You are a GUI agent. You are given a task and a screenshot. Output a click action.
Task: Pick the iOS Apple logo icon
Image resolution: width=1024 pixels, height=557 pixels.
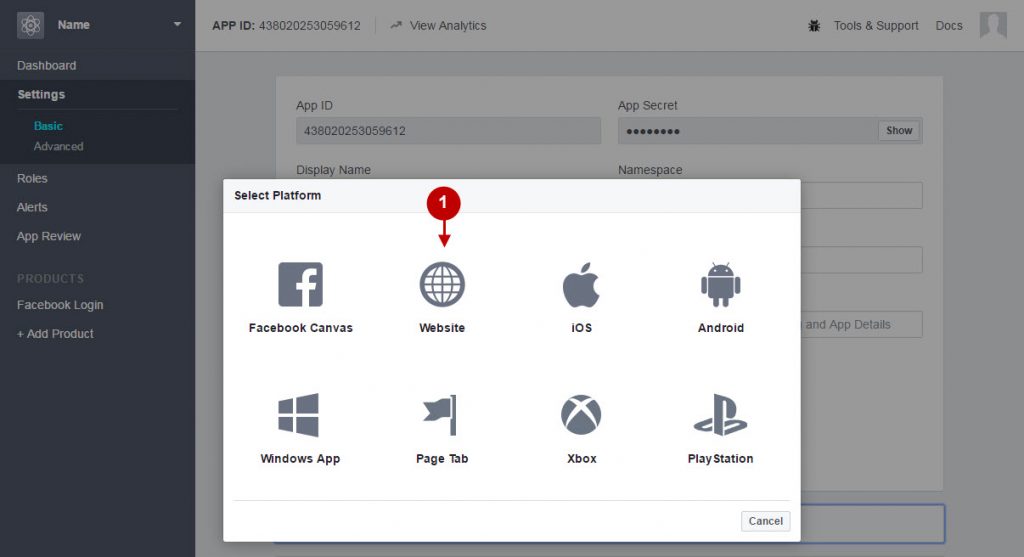[581, 285]
